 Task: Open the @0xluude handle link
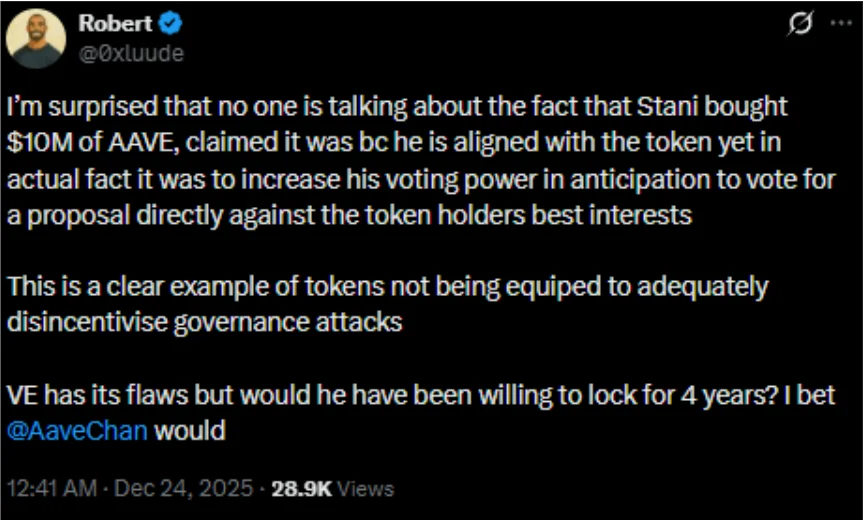[131, 52]
